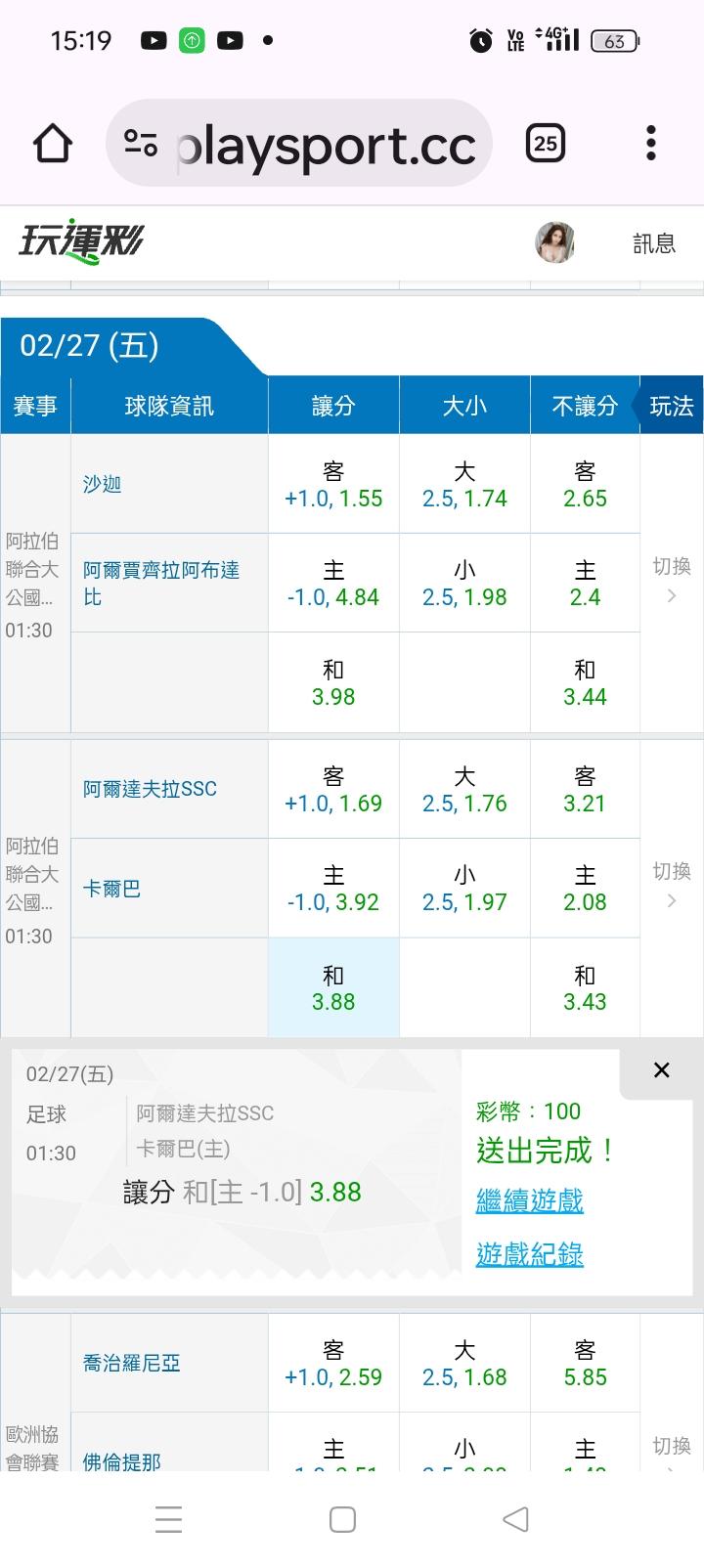The width and height of the screenshot is (704, 1568).
Task: Open the site settings icon in address bar
Action: (141, 144)
